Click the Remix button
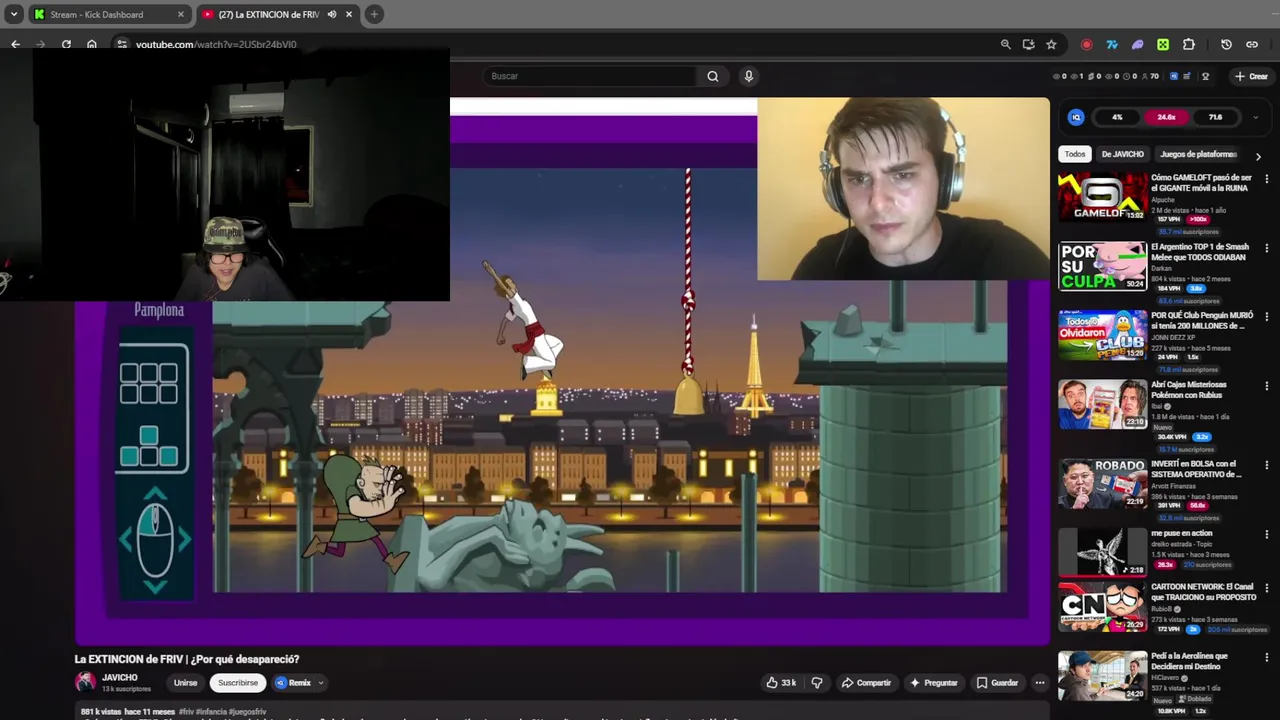 (294, 683)
